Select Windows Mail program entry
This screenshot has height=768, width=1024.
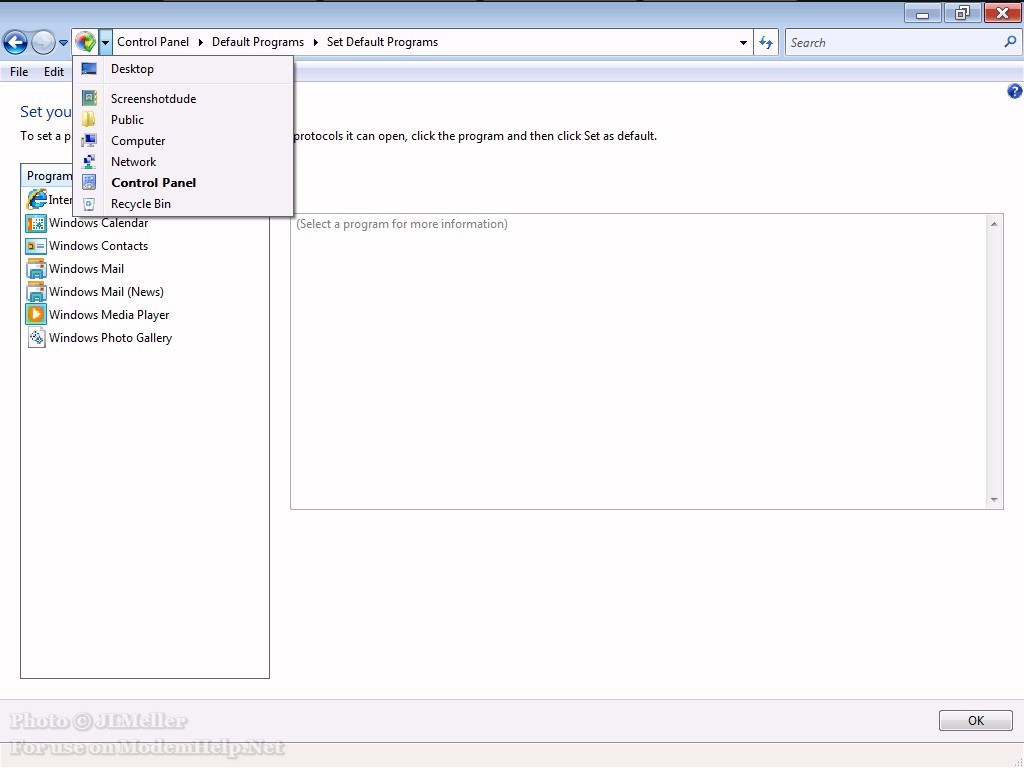(86, 268)
